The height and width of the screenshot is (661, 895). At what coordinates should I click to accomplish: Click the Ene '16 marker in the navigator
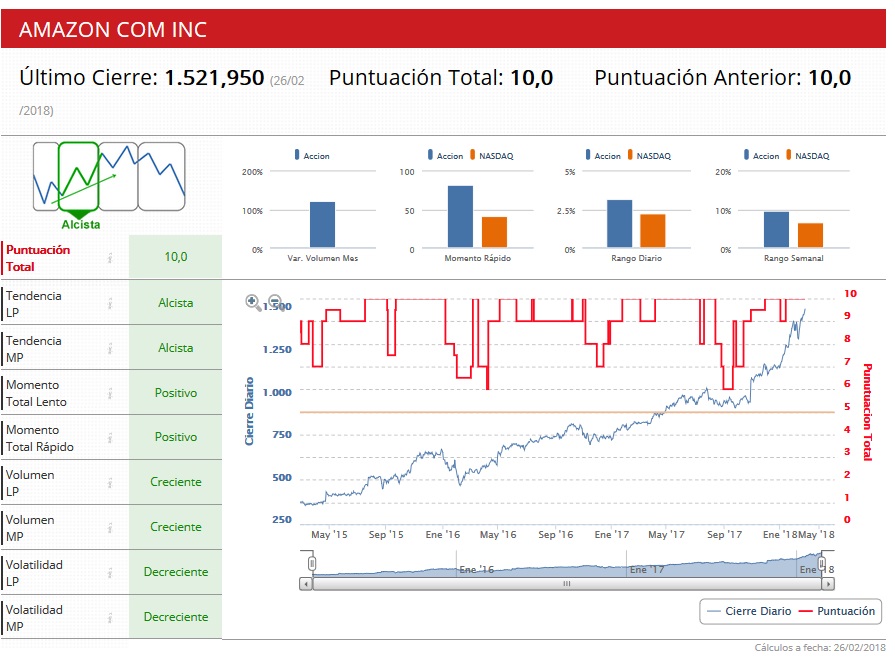coord(477,569)
